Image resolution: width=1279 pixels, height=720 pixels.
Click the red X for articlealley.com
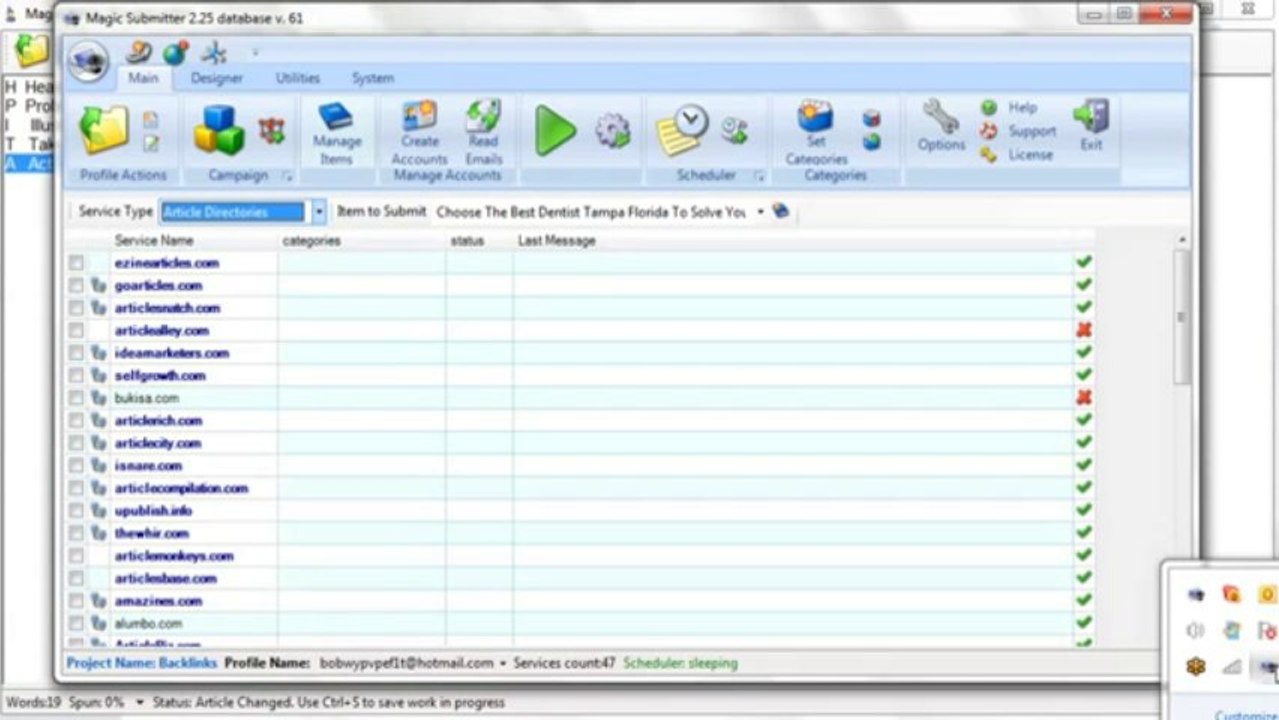point(1084,330)
